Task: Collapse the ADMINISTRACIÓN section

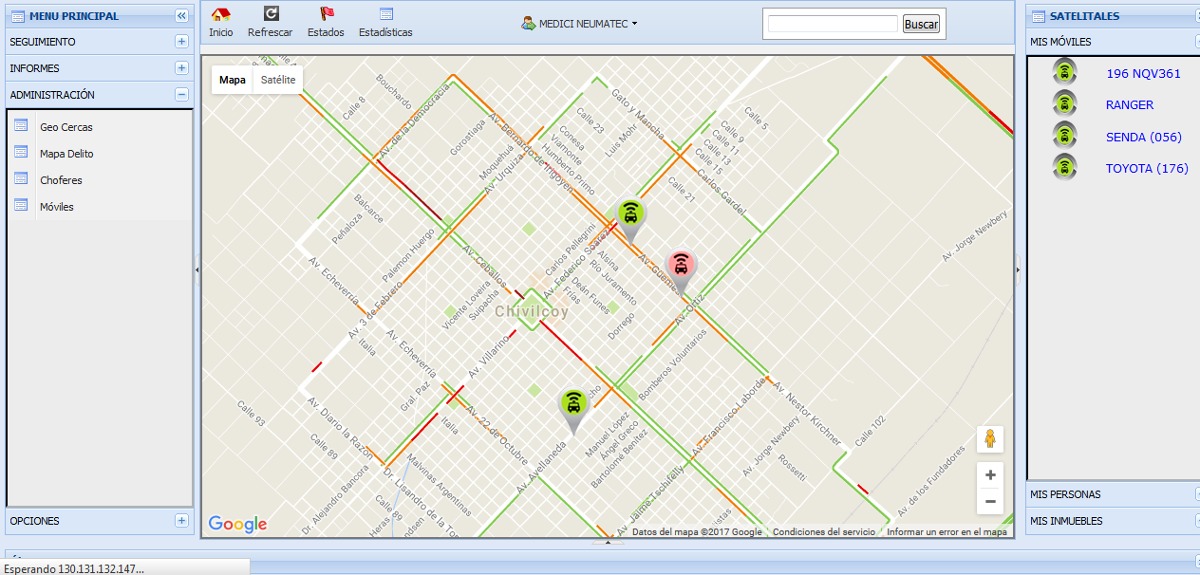Action: point(181,95)
